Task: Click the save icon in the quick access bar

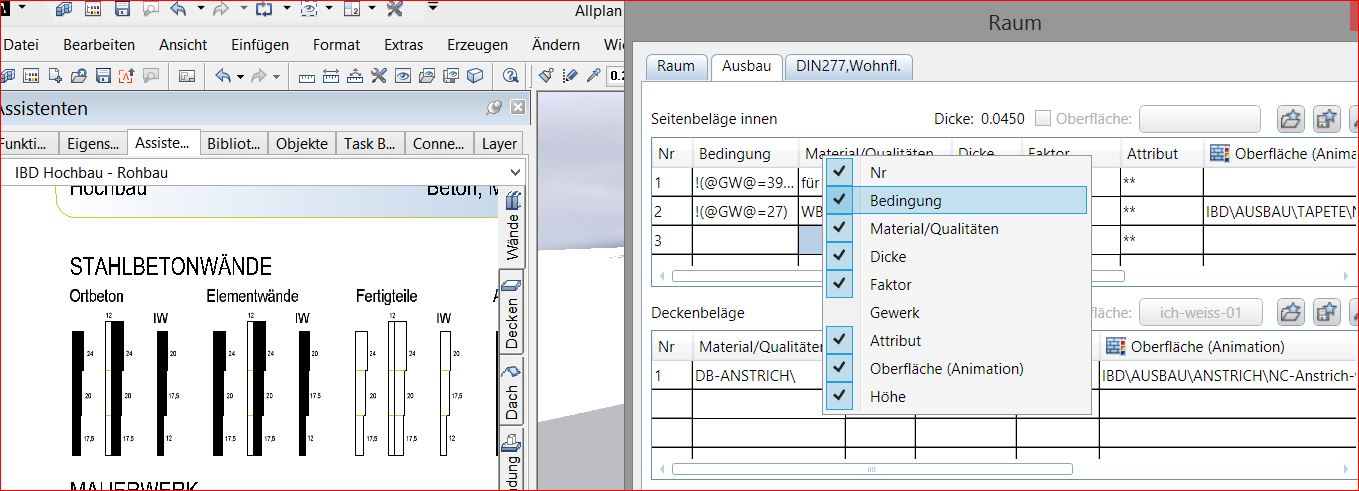Action: pyautogui.click(x=122, y=11)
